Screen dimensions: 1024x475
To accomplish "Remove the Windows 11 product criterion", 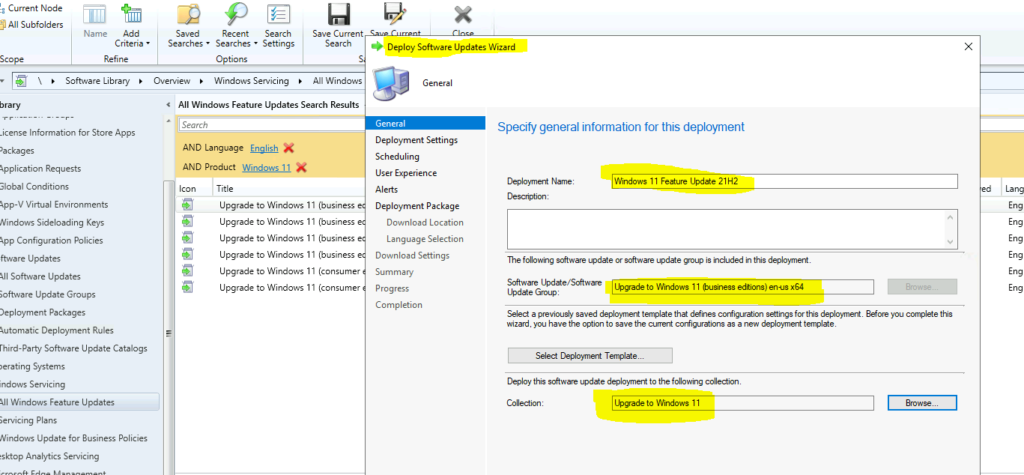I will click(x=301, y=167).
